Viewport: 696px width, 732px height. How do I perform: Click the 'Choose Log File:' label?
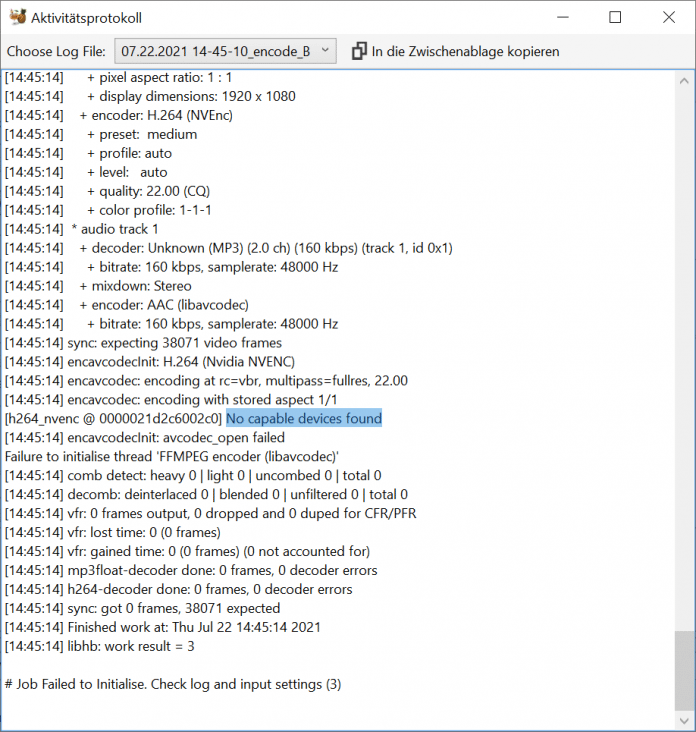pos(56,51)
